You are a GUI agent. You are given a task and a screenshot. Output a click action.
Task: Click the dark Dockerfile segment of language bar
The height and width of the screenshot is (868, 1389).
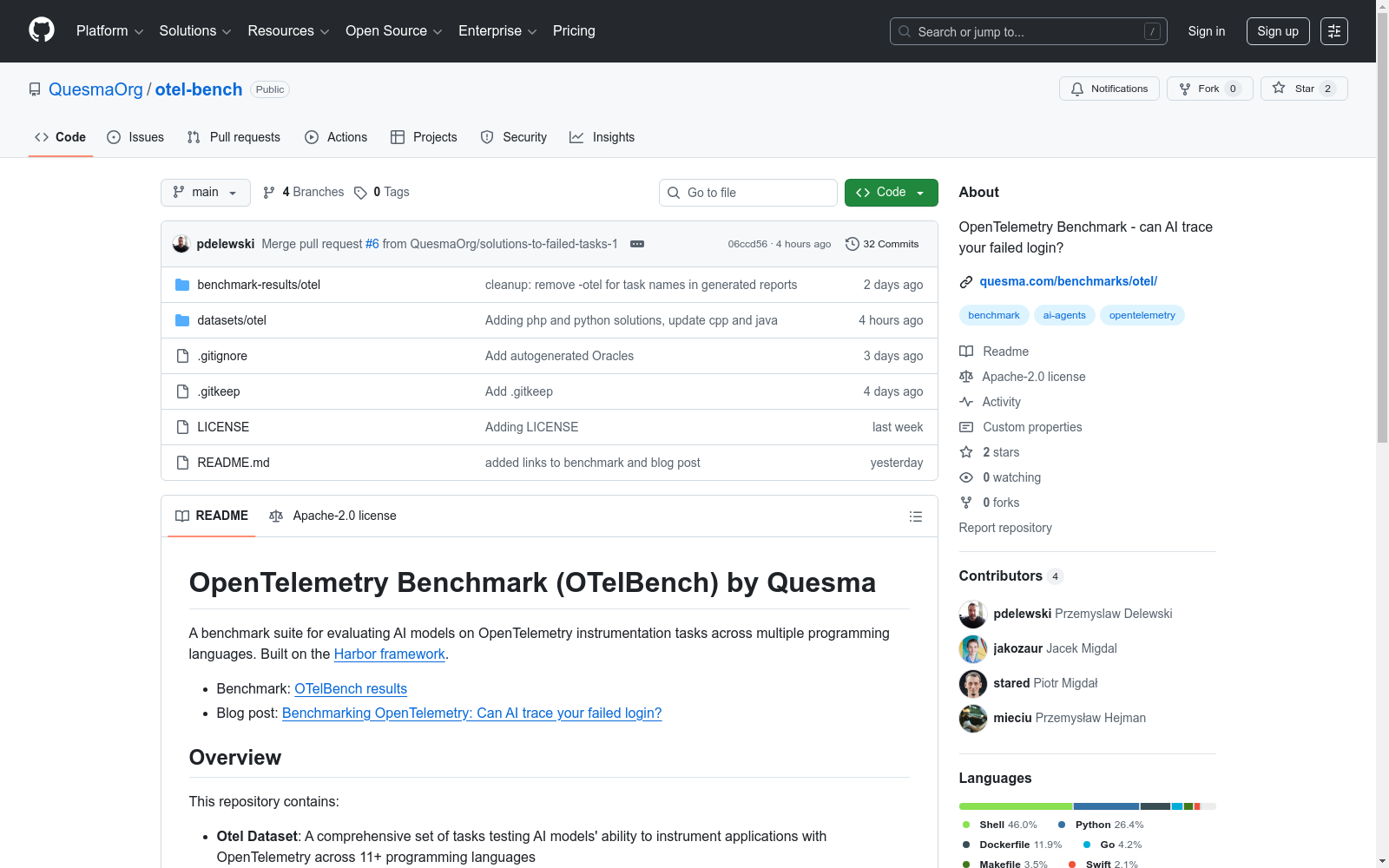(x=1155, y=806)
